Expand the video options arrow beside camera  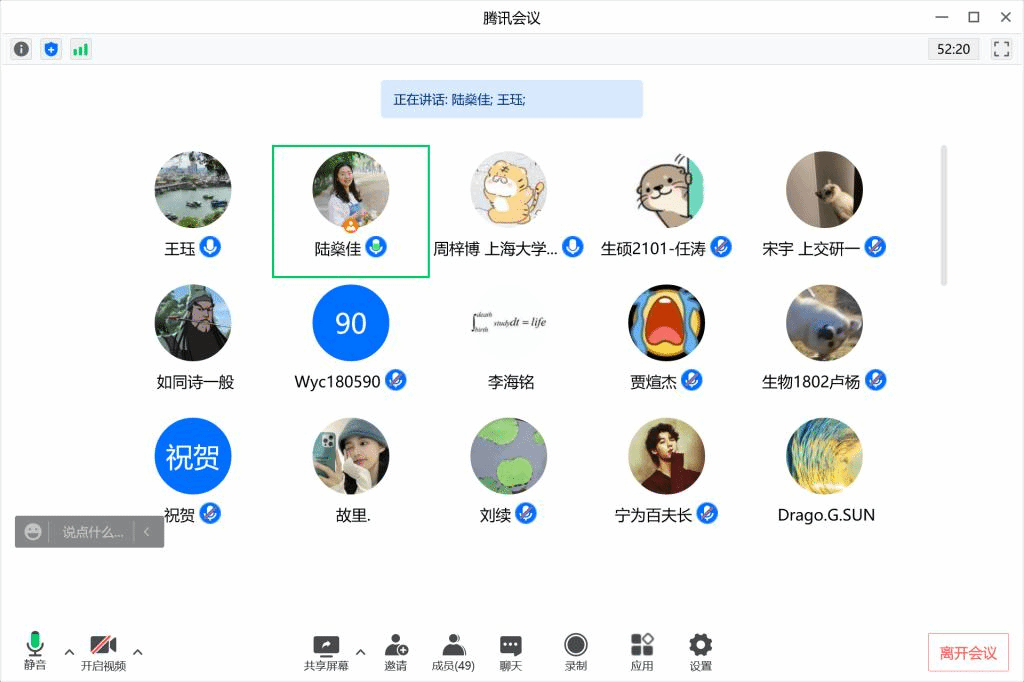click(138, 652)
